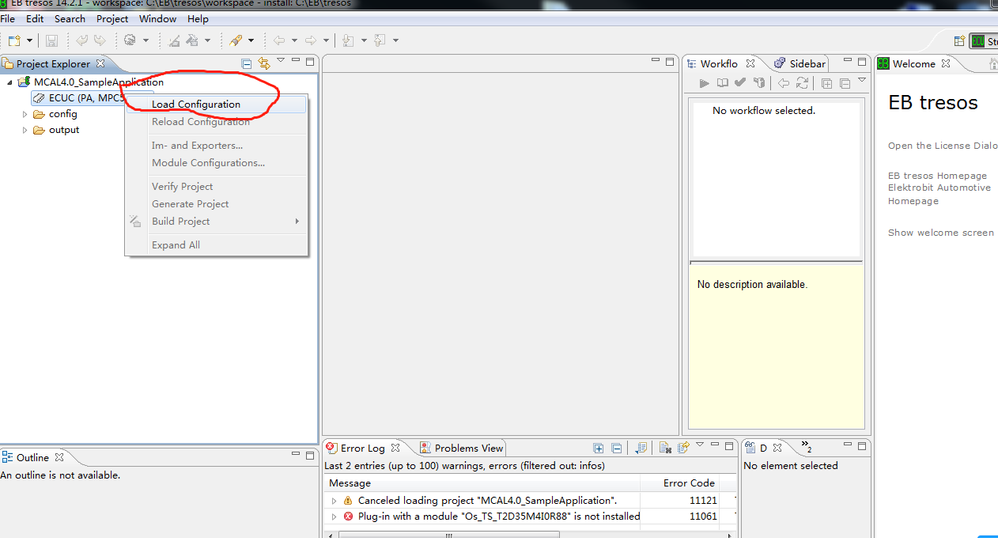
Task: Click the Undo arrow in toolbar
Action: 81,41
